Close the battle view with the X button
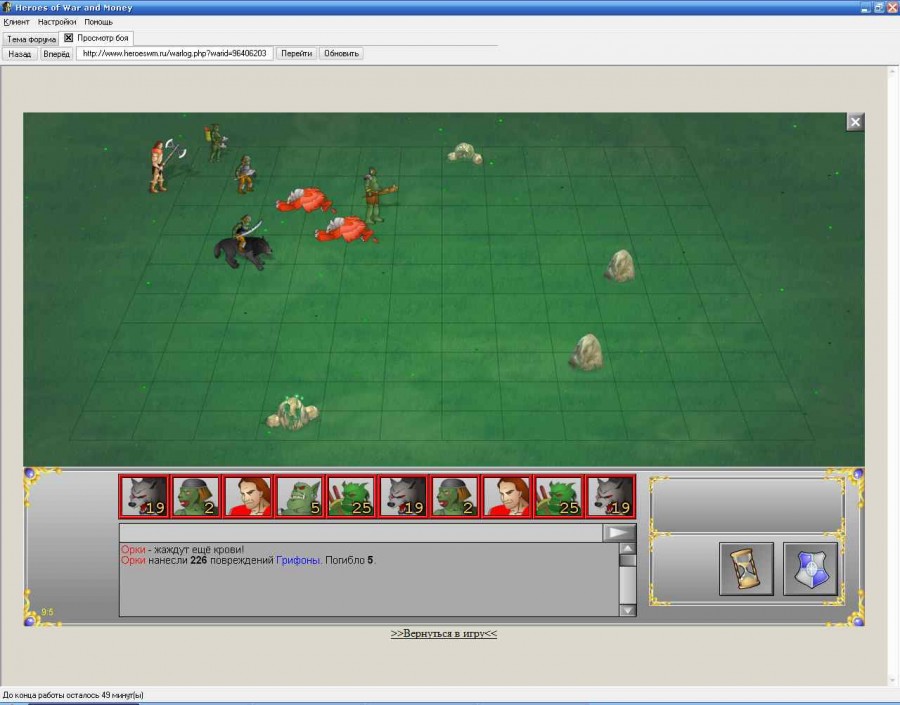This screenshot has width=900, height=705. [x=855, y=122]
